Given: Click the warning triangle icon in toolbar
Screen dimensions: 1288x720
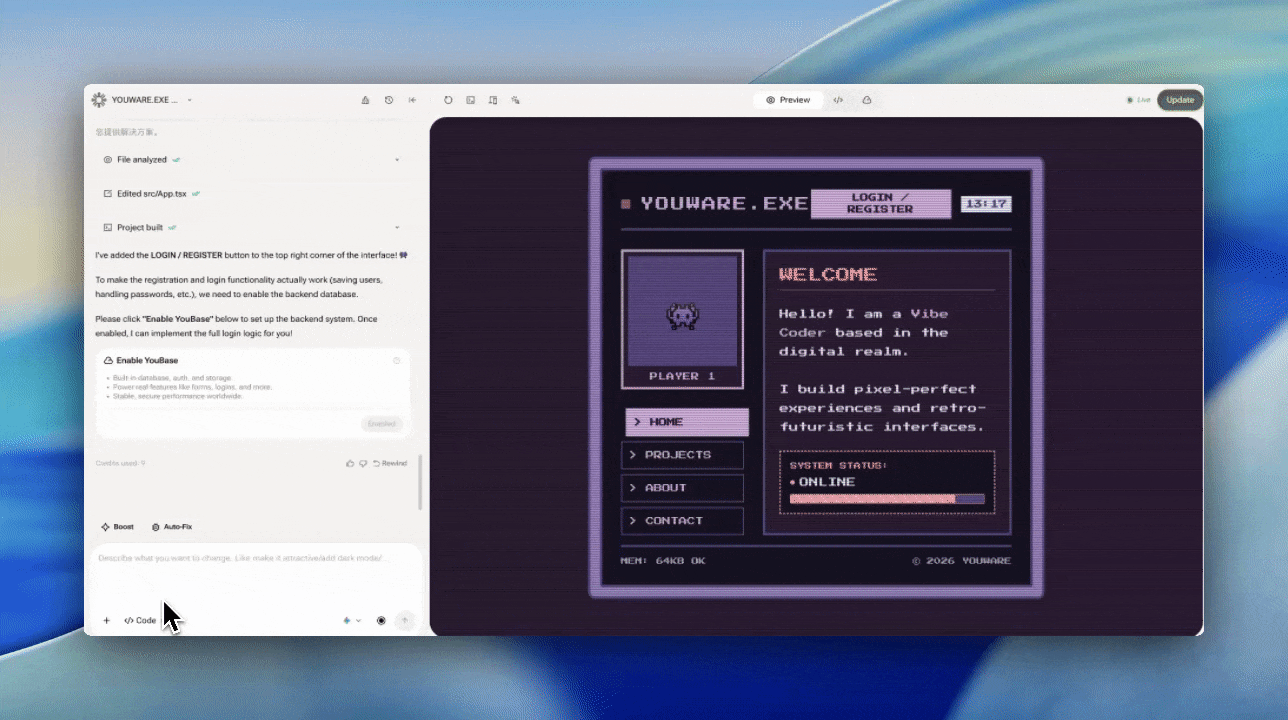Looking at the screenshot, I should 365,100.
